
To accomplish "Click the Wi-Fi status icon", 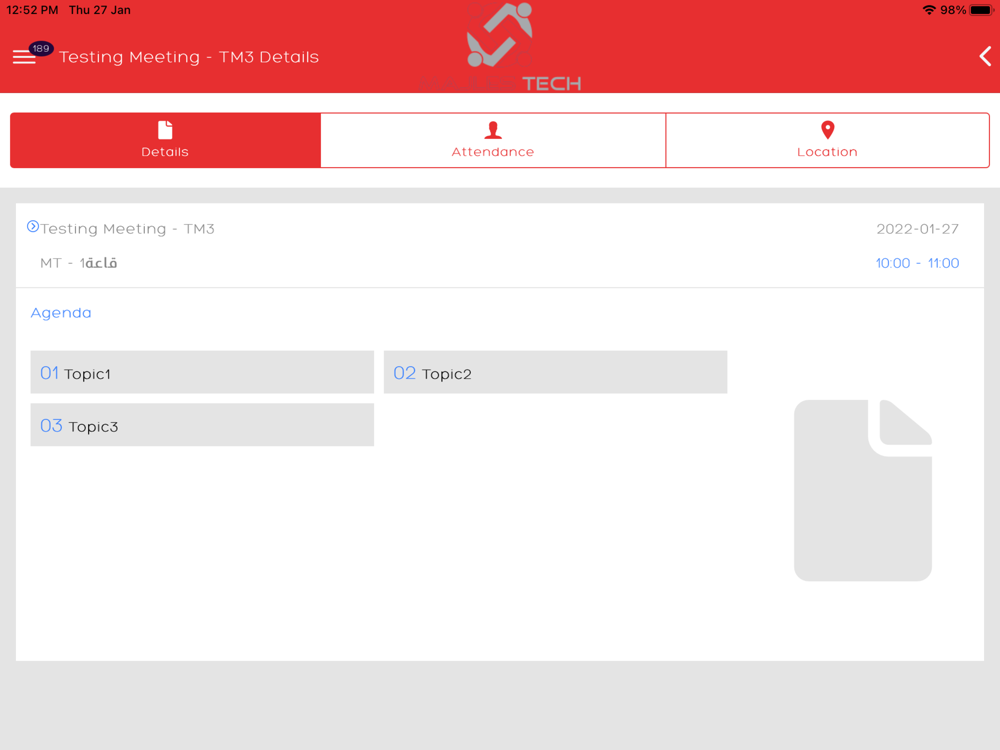I will (929, 10).
